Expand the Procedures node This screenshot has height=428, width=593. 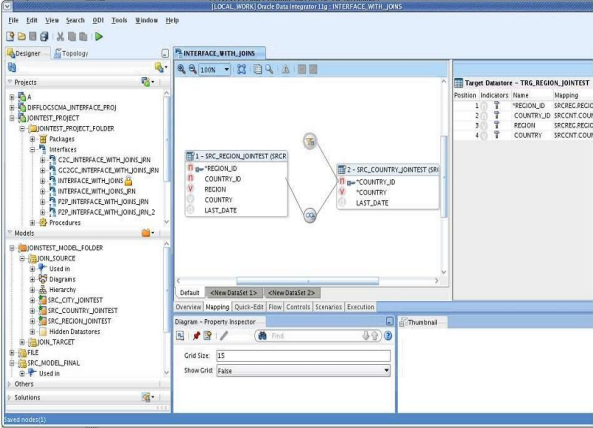(33, 223)
